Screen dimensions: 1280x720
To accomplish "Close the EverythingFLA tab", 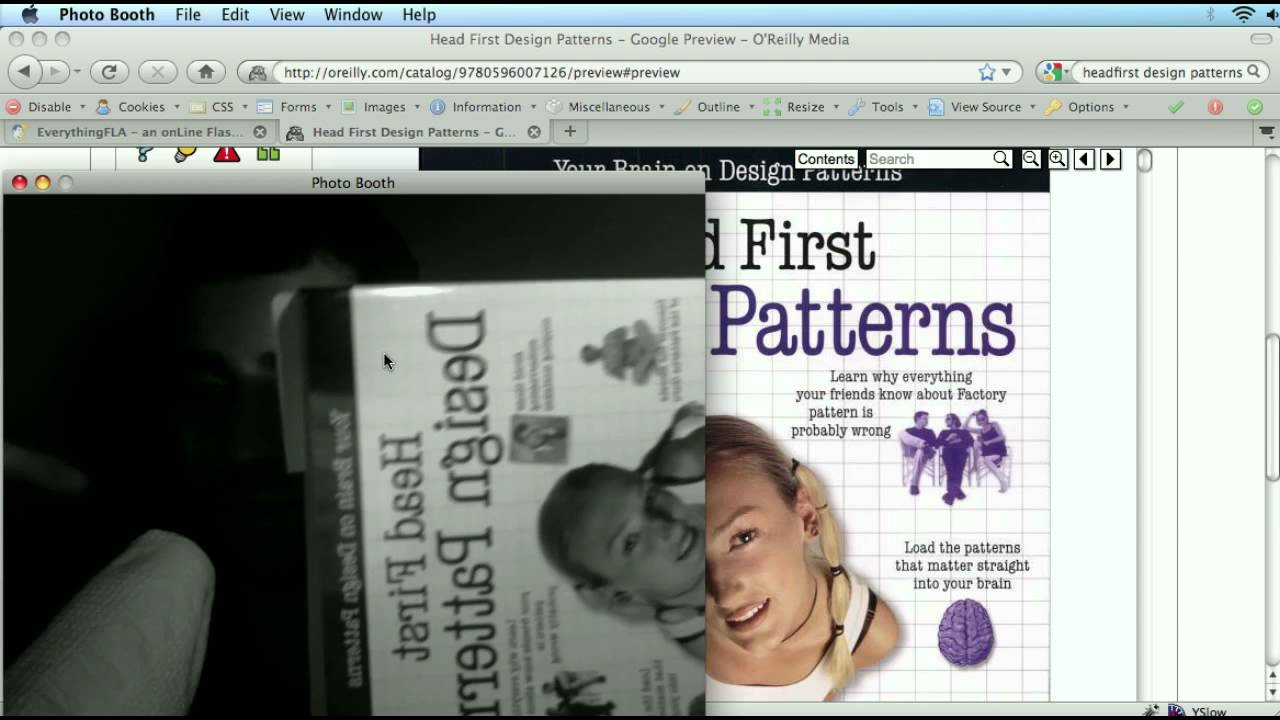I will click(x=260, y=132).
